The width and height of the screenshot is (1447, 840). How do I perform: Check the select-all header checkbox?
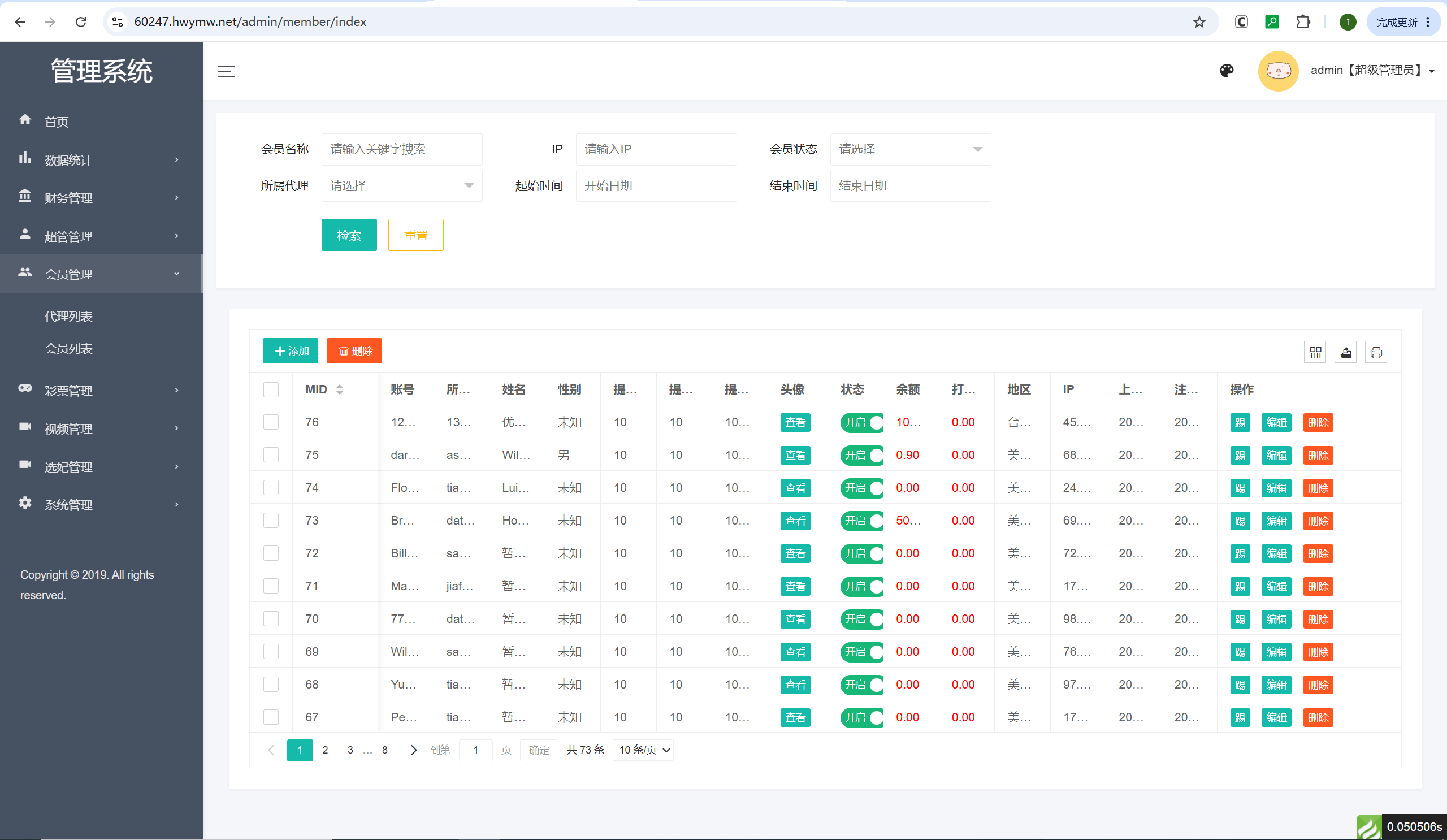click(x=271, y=389)
